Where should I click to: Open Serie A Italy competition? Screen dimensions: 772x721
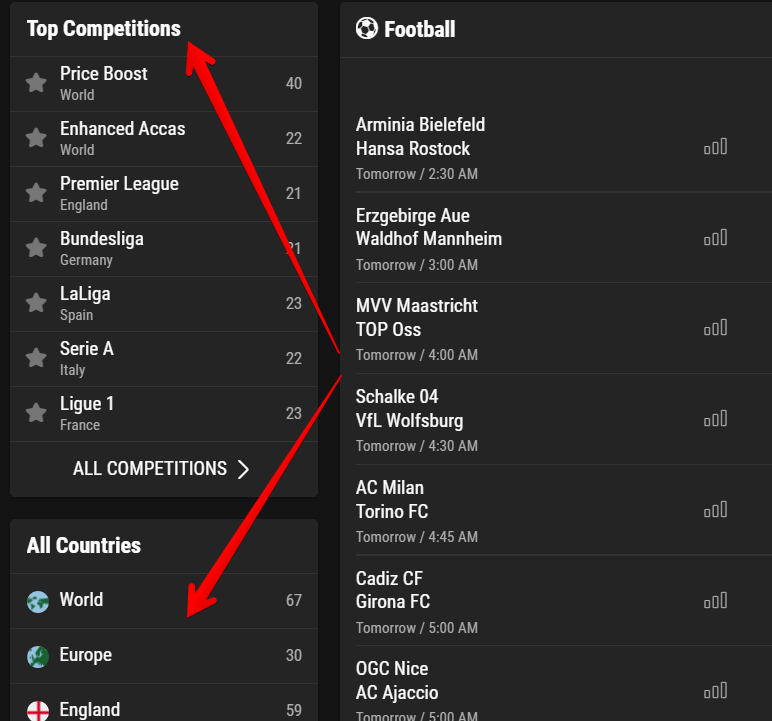(164, 359)
